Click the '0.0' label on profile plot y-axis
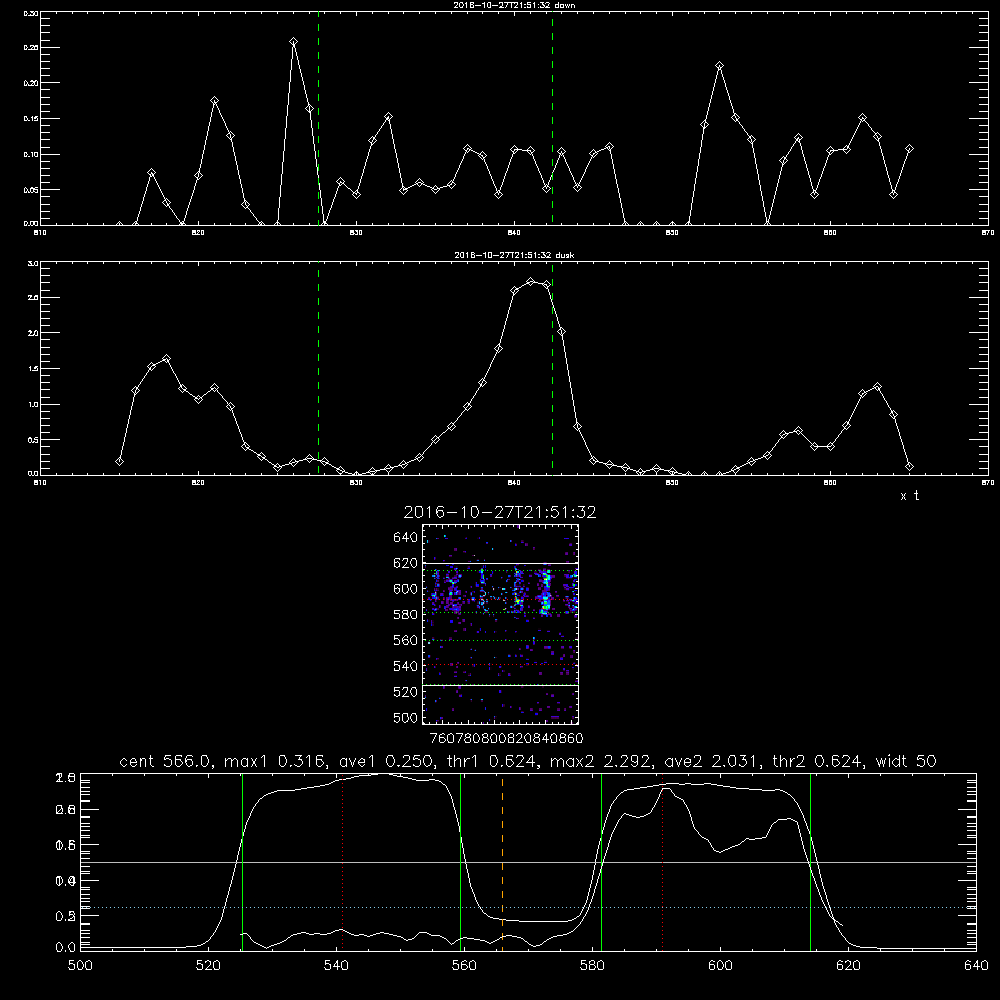 coord(66,947)
